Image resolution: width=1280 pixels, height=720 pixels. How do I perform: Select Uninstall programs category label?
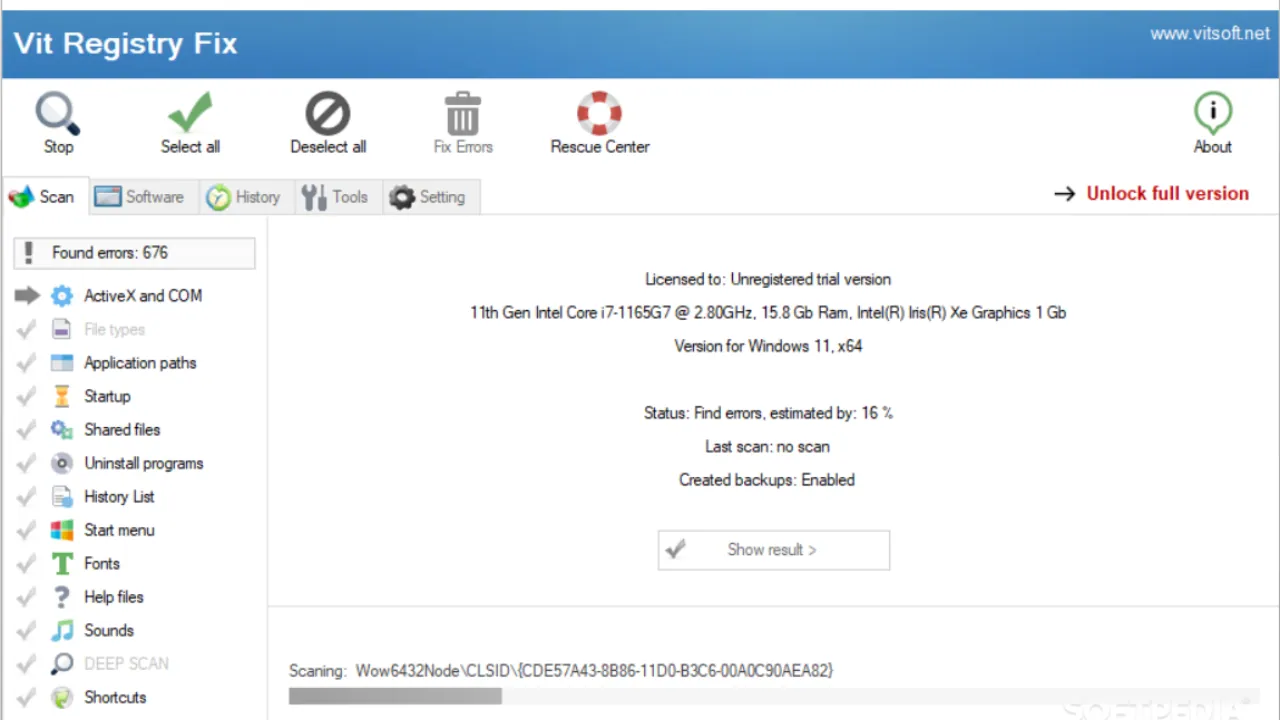coord(144,463)
